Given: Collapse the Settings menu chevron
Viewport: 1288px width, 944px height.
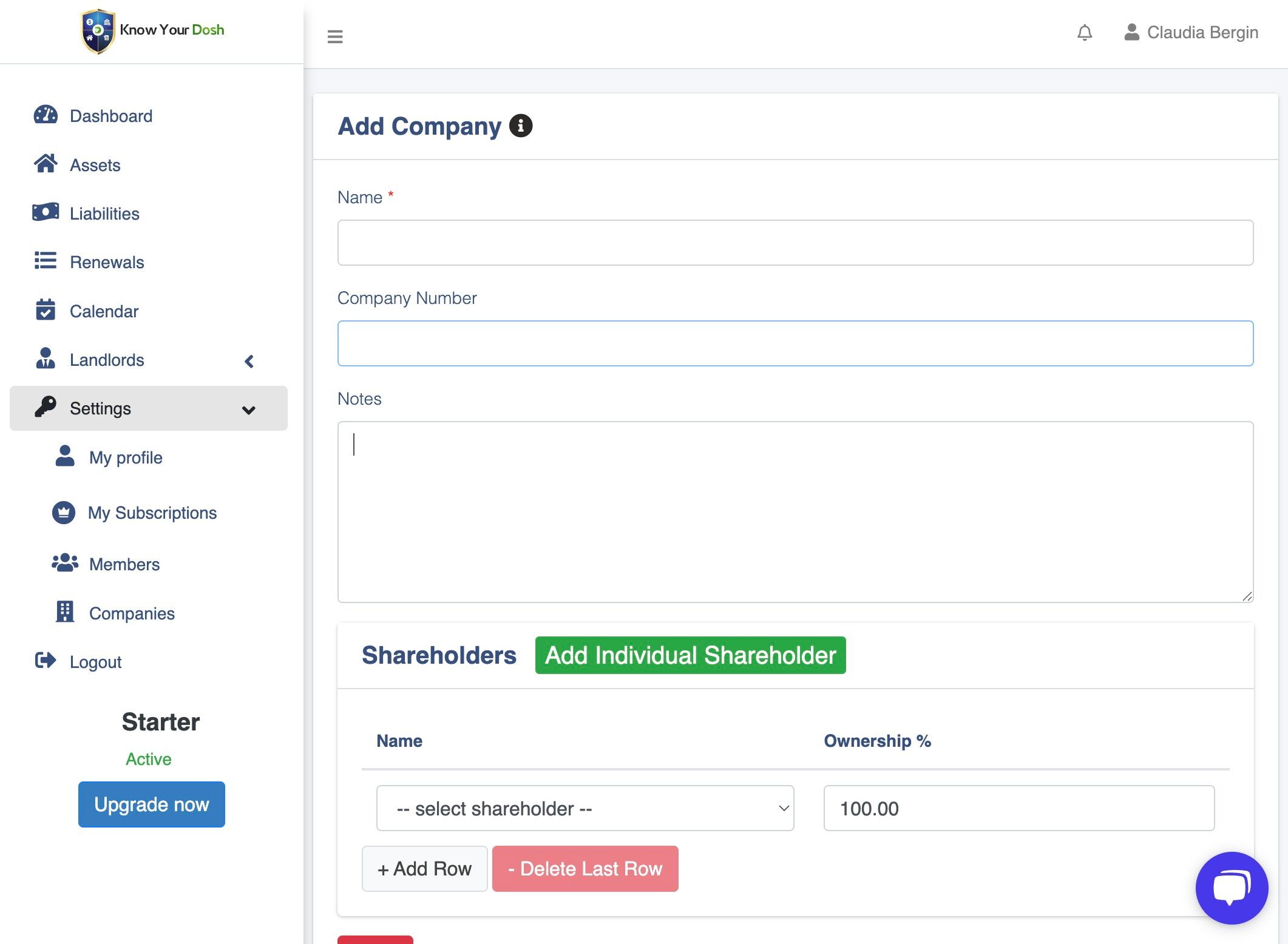Looking at the screenshot, I should (248, 410).
